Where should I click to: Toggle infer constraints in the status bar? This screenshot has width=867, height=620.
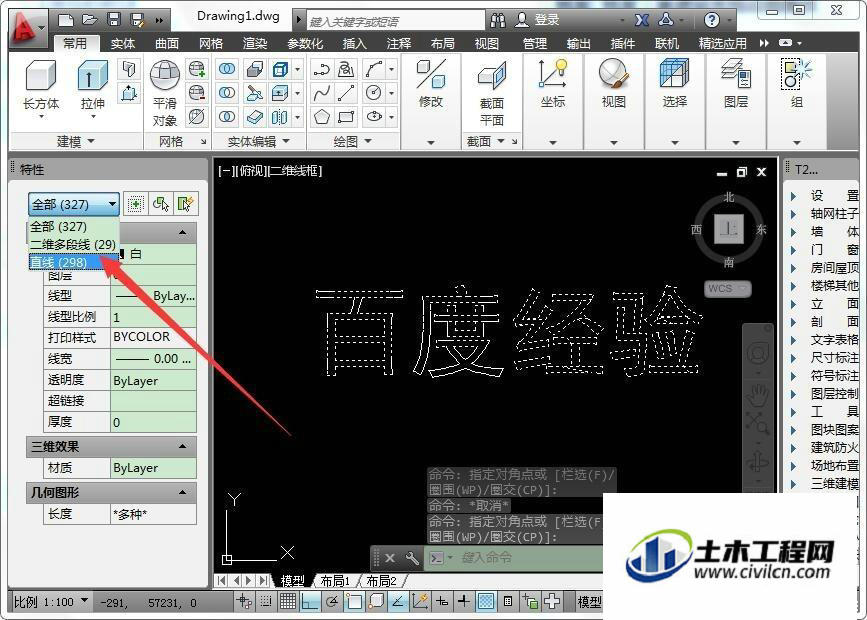pos(244,601)
